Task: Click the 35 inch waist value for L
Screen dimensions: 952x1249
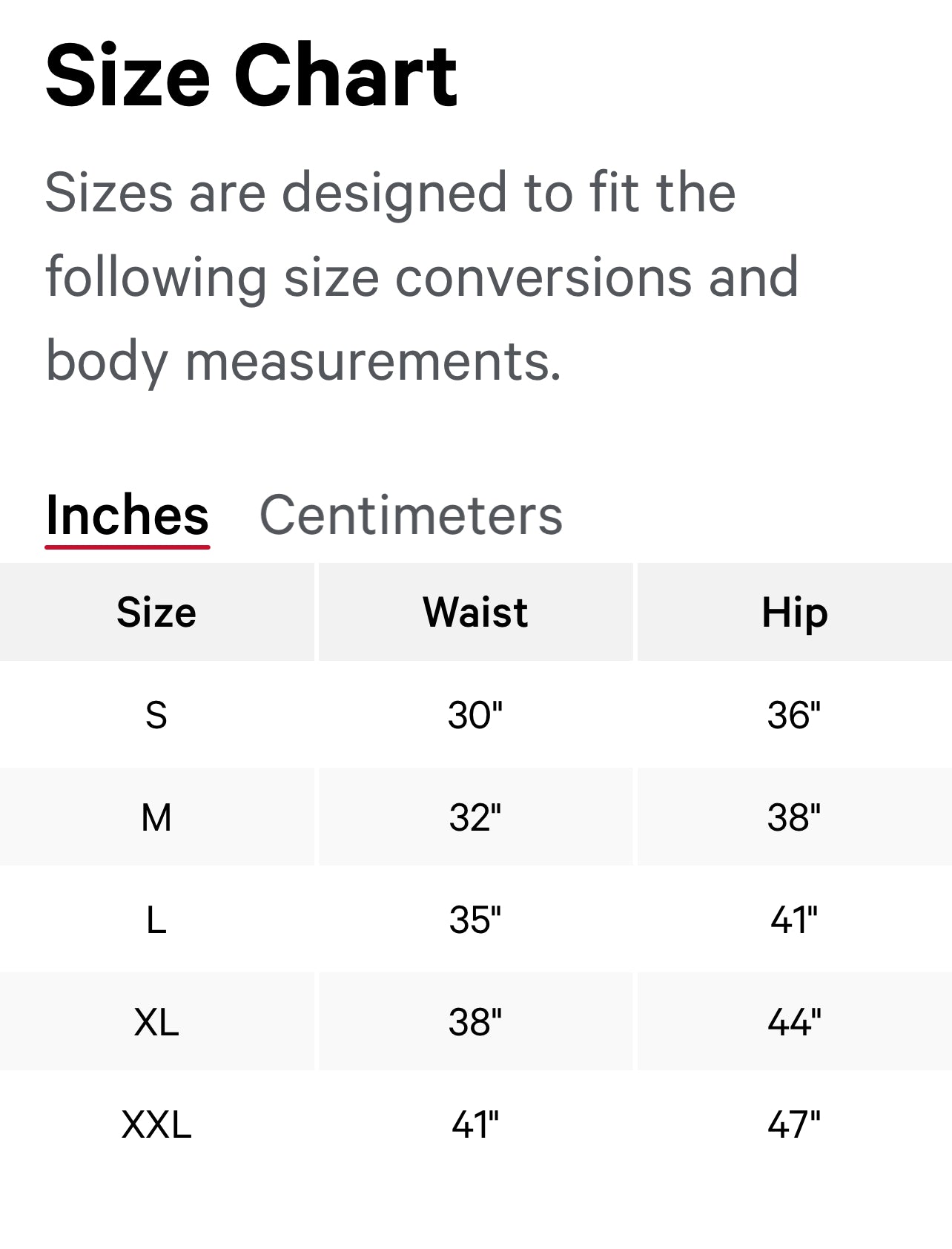Action: pyautogui.click(x=475, y=919)
